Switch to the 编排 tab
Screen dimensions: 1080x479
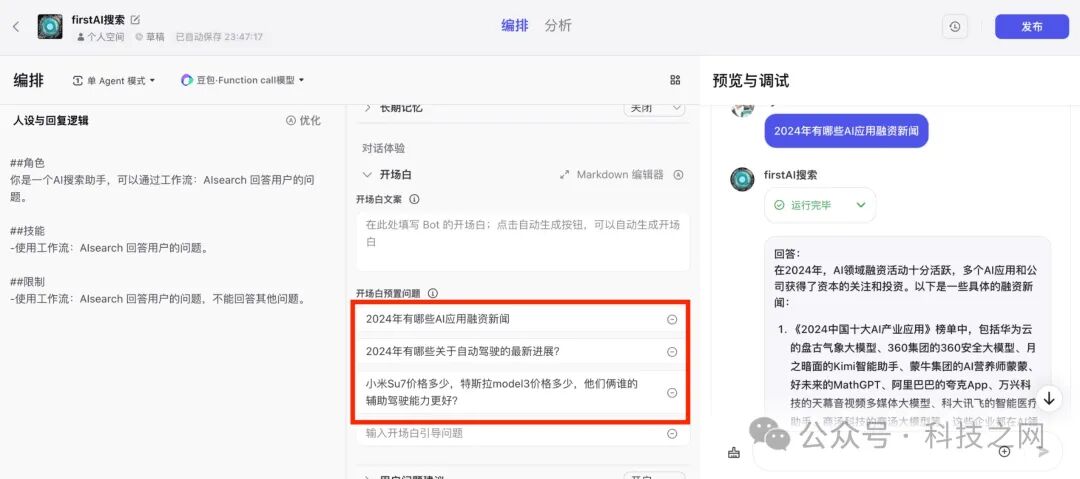pyautogui.click(x=515, y=26)
